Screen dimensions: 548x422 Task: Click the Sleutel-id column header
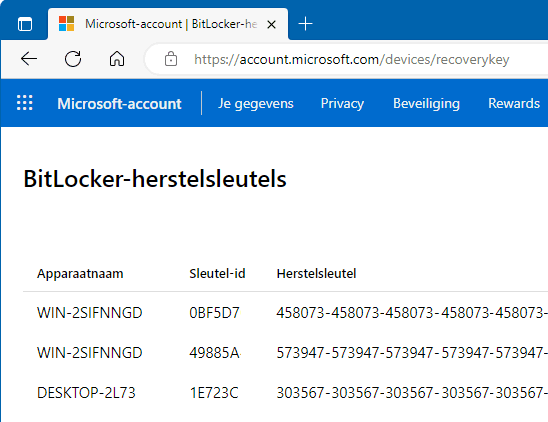click(217, 273)
